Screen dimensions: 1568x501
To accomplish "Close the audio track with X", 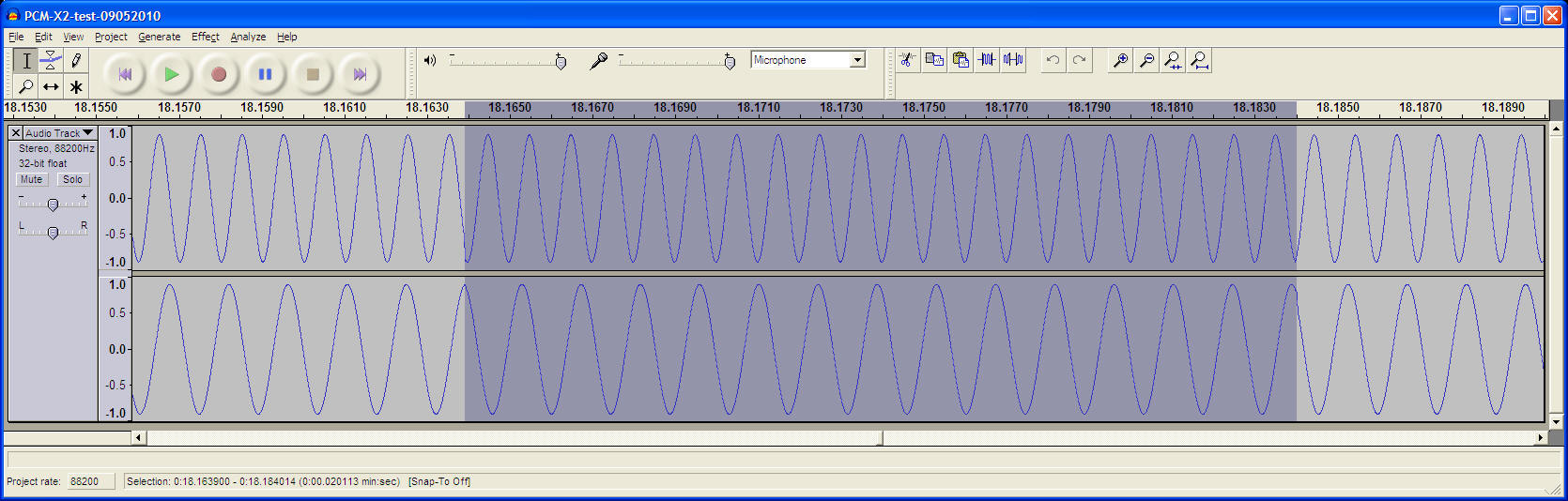I will click(16, 133).
